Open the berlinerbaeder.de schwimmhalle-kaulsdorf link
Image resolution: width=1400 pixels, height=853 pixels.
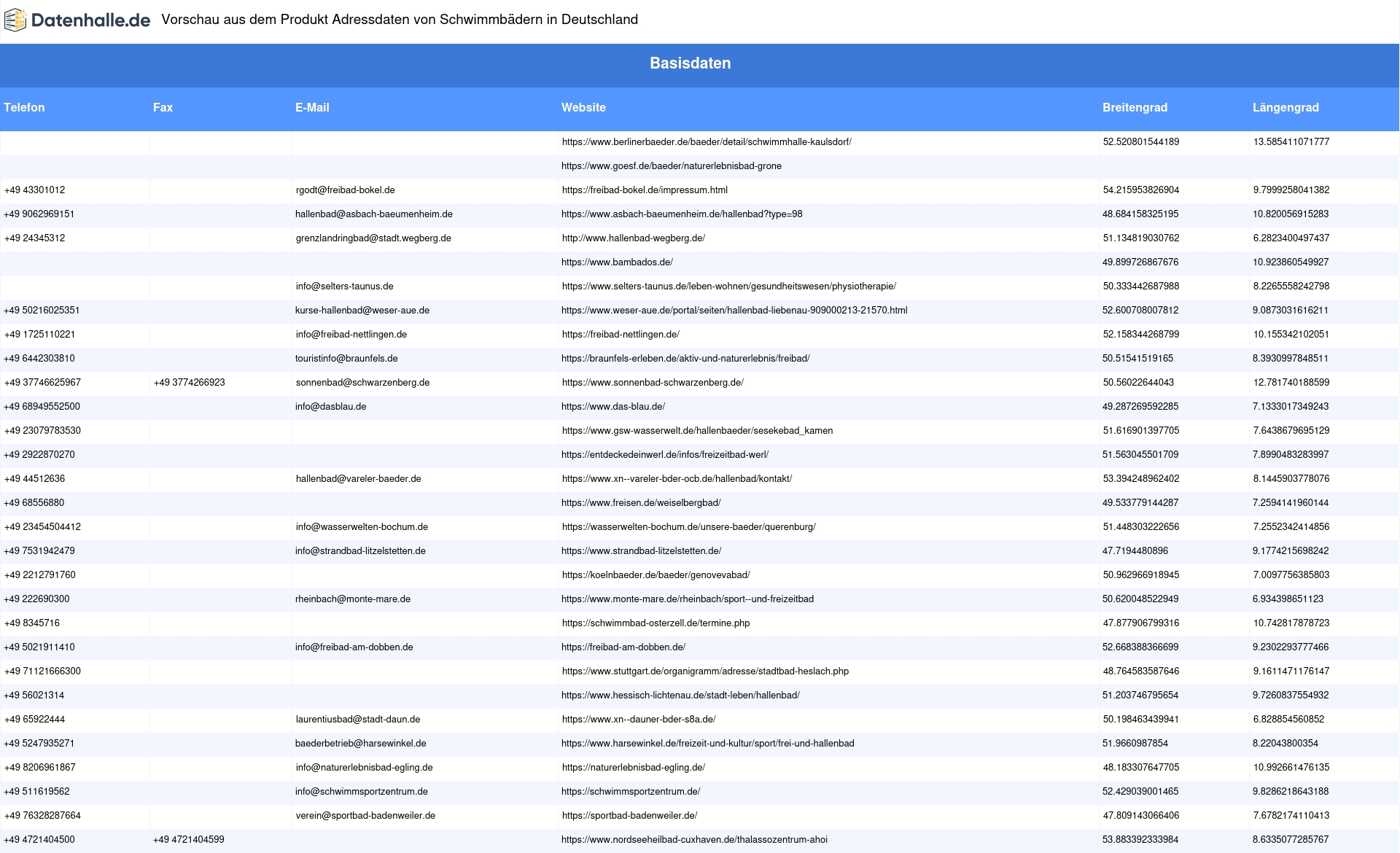pos(707,142)
